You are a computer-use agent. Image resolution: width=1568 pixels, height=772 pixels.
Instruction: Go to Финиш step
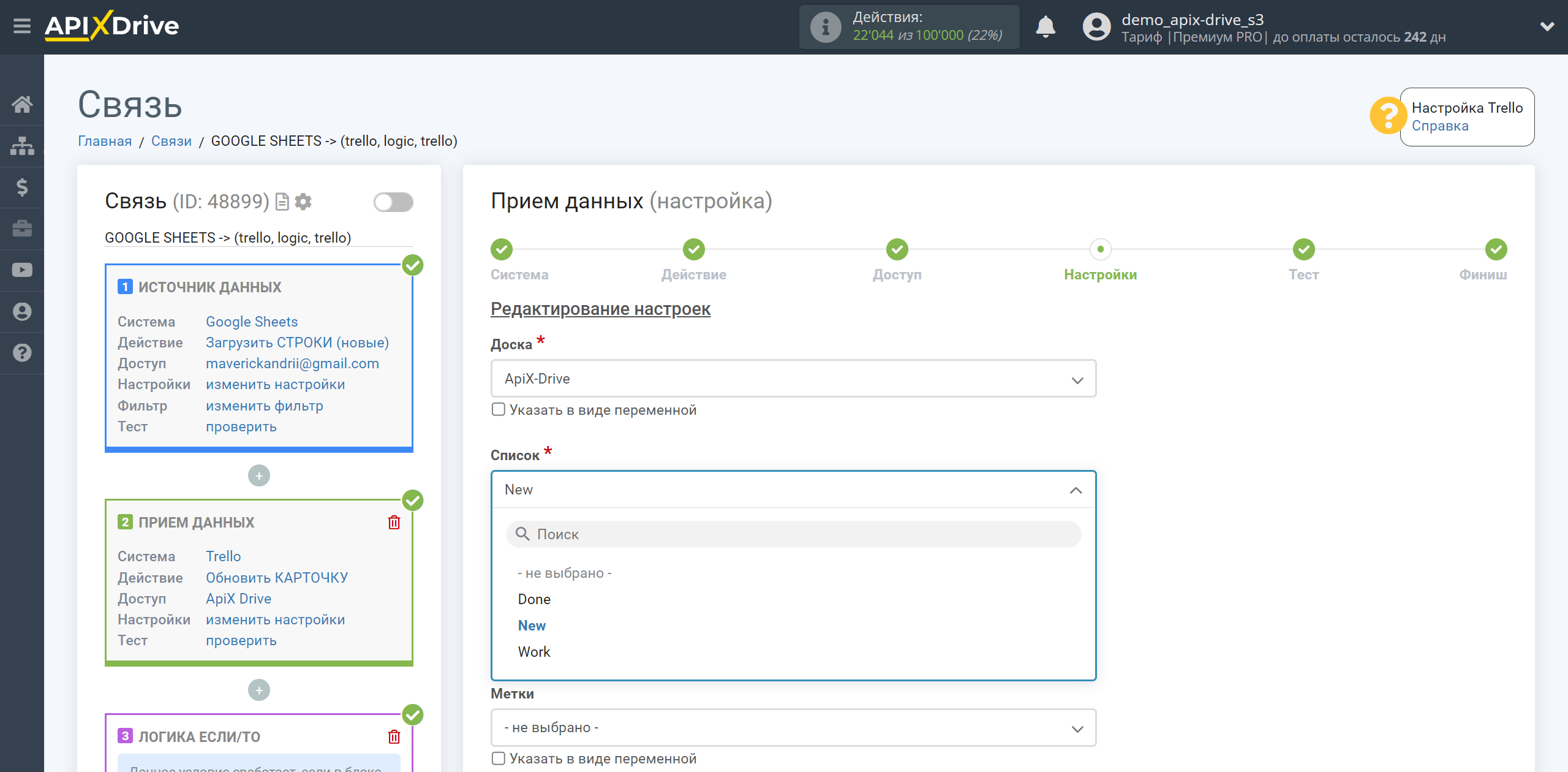1496,249
